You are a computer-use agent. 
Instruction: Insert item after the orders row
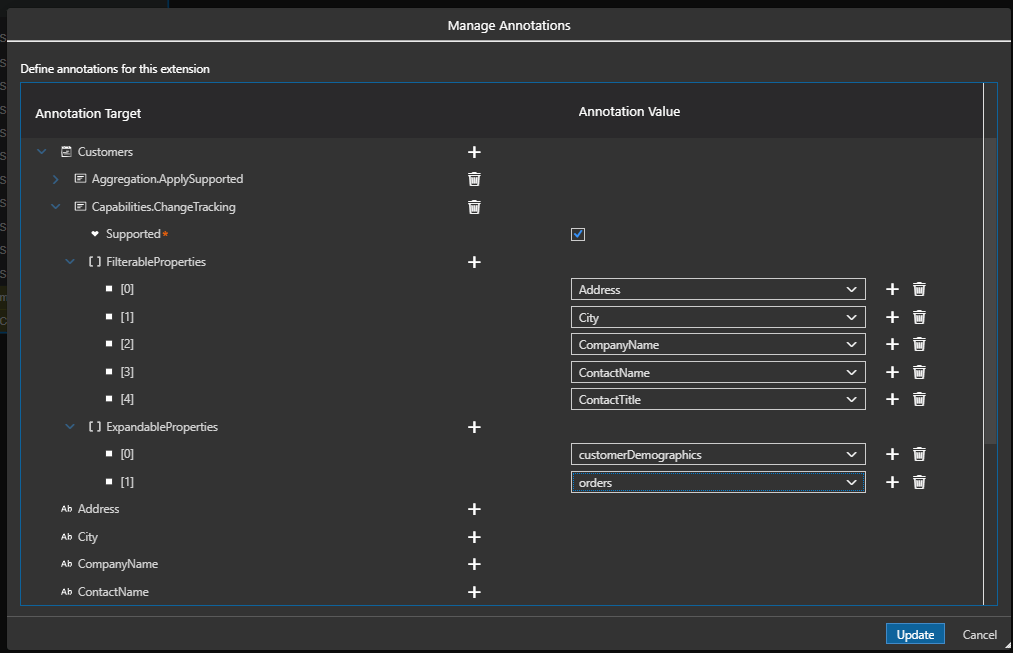[x=892, y=482]
